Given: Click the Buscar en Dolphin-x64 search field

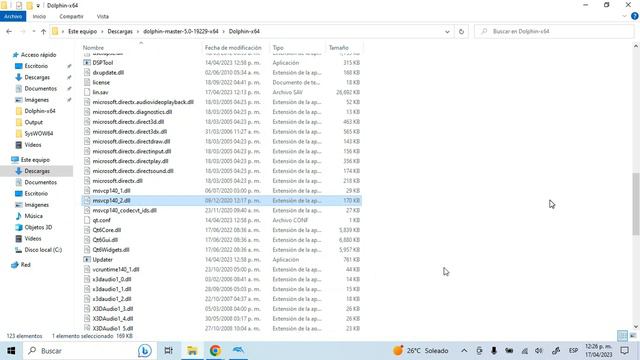Looking at the screenshot, I should (554, 31).
